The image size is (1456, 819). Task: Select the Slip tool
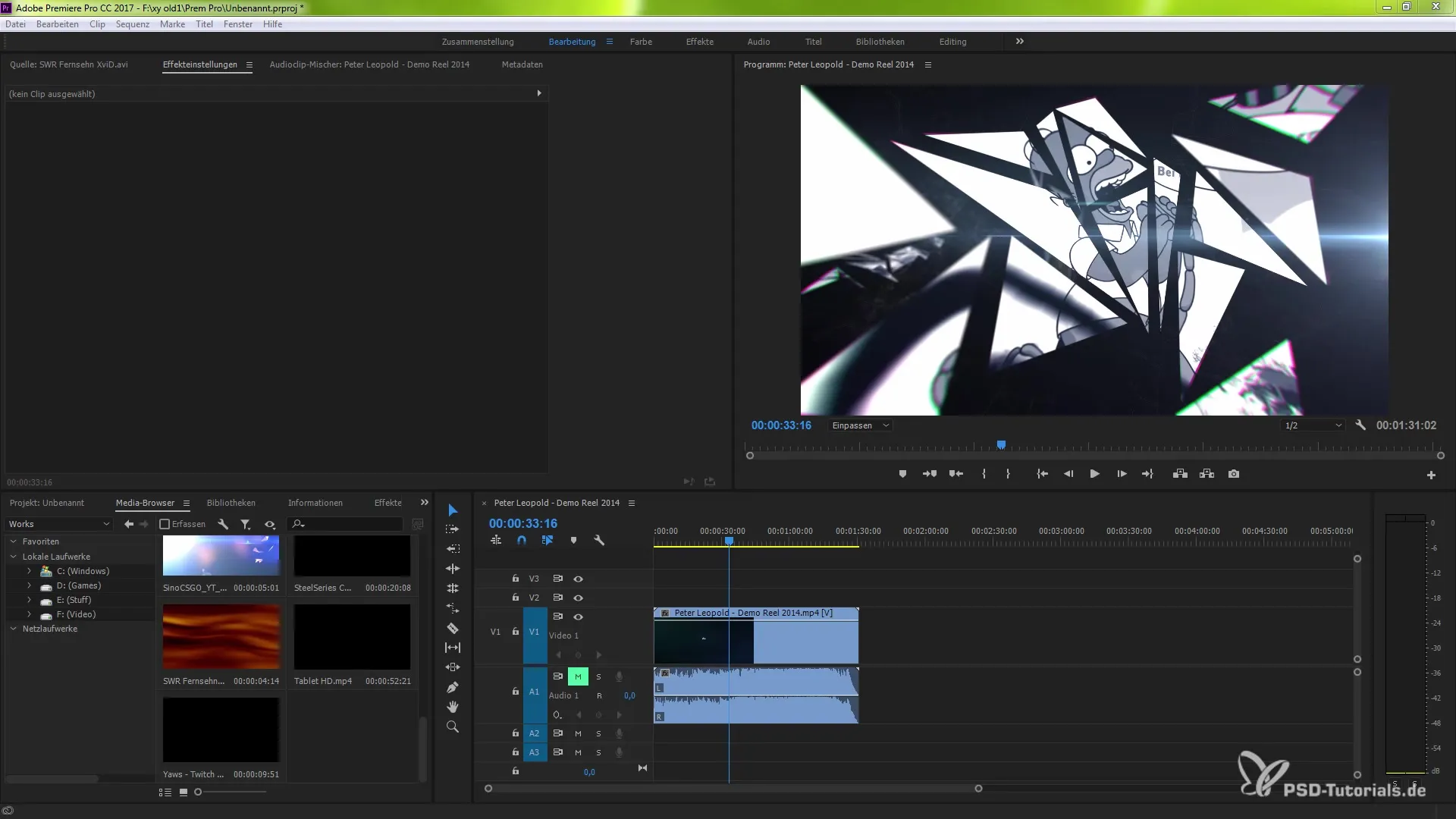(x=453, y=648)
